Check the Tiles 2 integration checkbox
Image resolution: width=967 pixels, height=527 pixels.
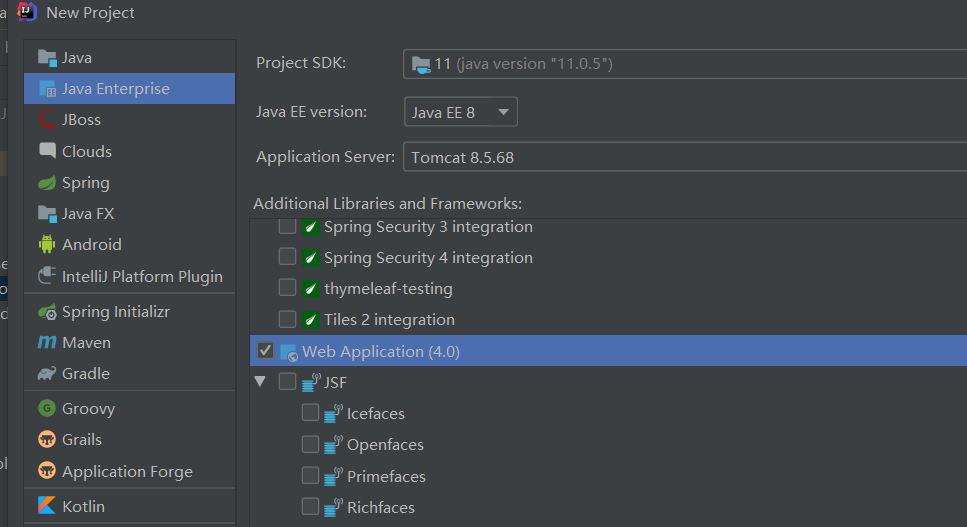tap(287, 319)
